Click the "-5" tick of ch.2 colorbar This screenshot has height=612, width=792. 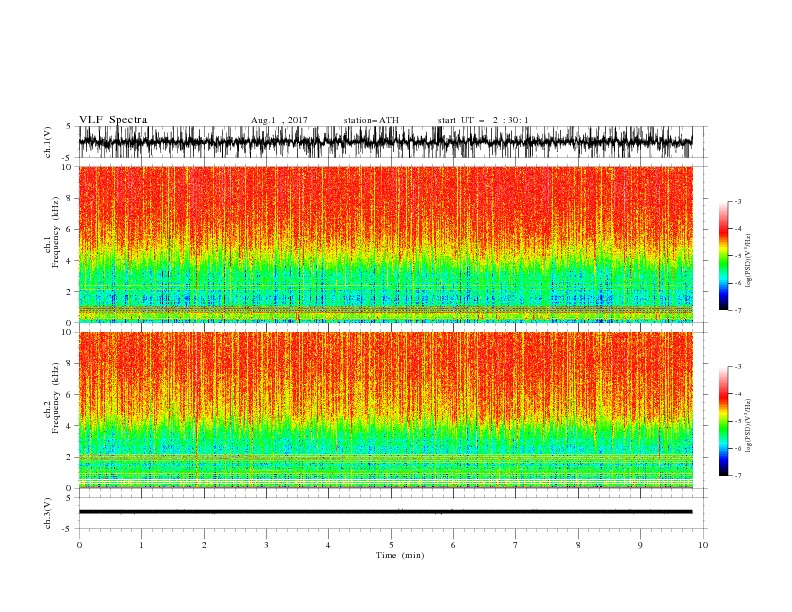click(x=737, y=421)
